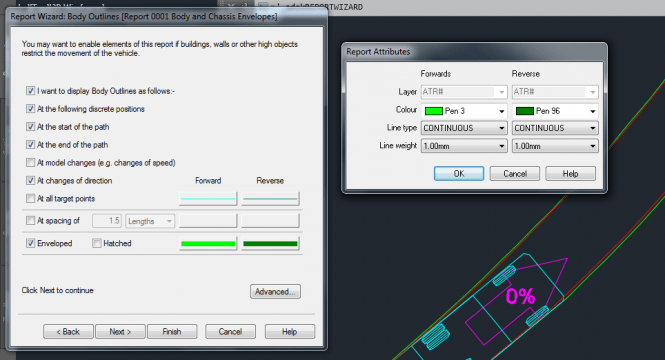This screenshot has height=360, width=665.
Task: Click Next > in Report Wizard
Action: pyautogui.click(x=120, y=332)
